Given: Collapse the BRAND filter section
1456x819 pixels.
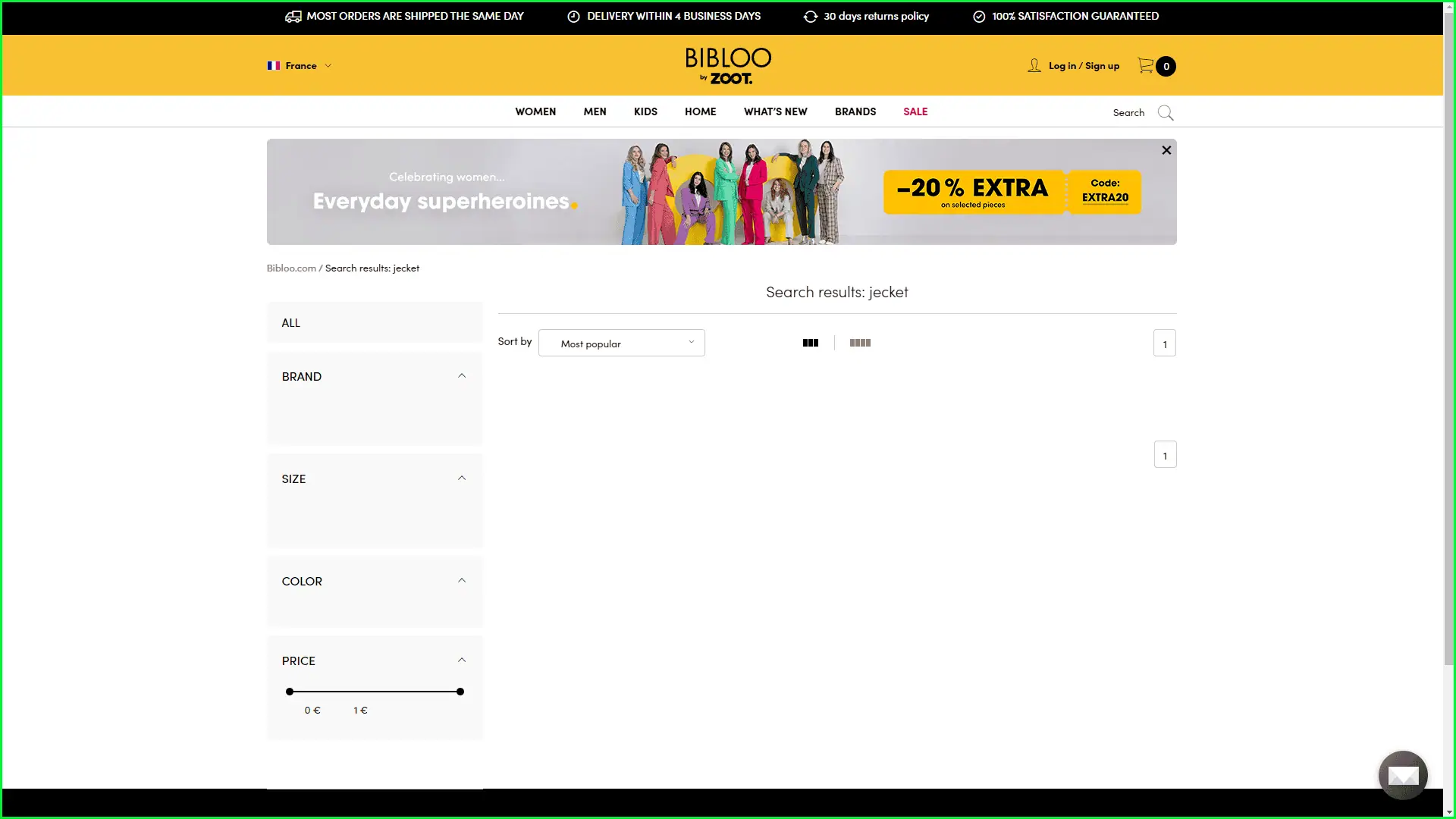Looking at the screenshot, I should (461, 376).
